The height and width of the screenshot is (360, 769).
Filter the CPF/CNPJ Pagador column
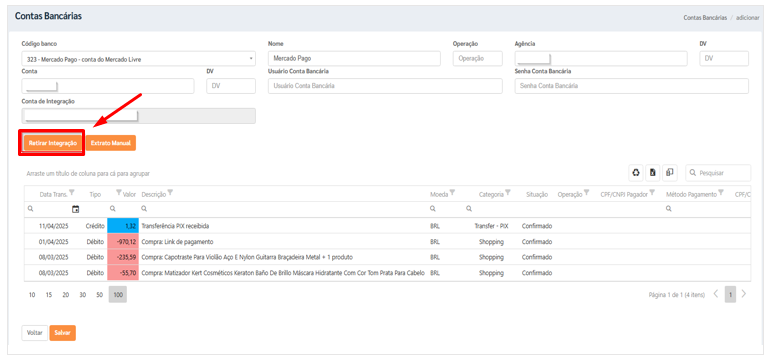652,193
